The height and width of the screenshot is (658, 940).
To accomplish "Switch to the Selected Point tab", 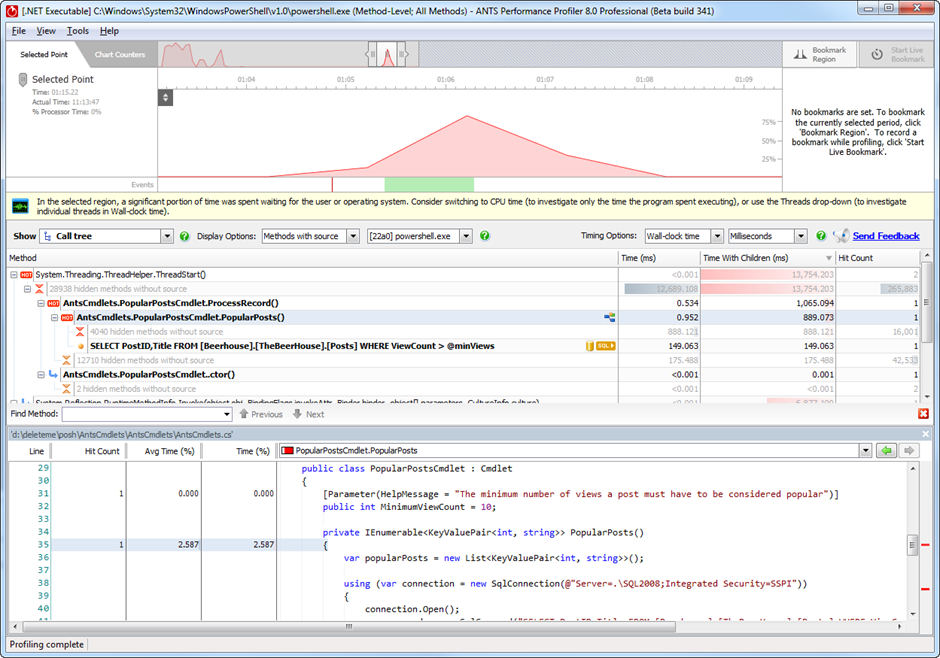I will (44, 55).
